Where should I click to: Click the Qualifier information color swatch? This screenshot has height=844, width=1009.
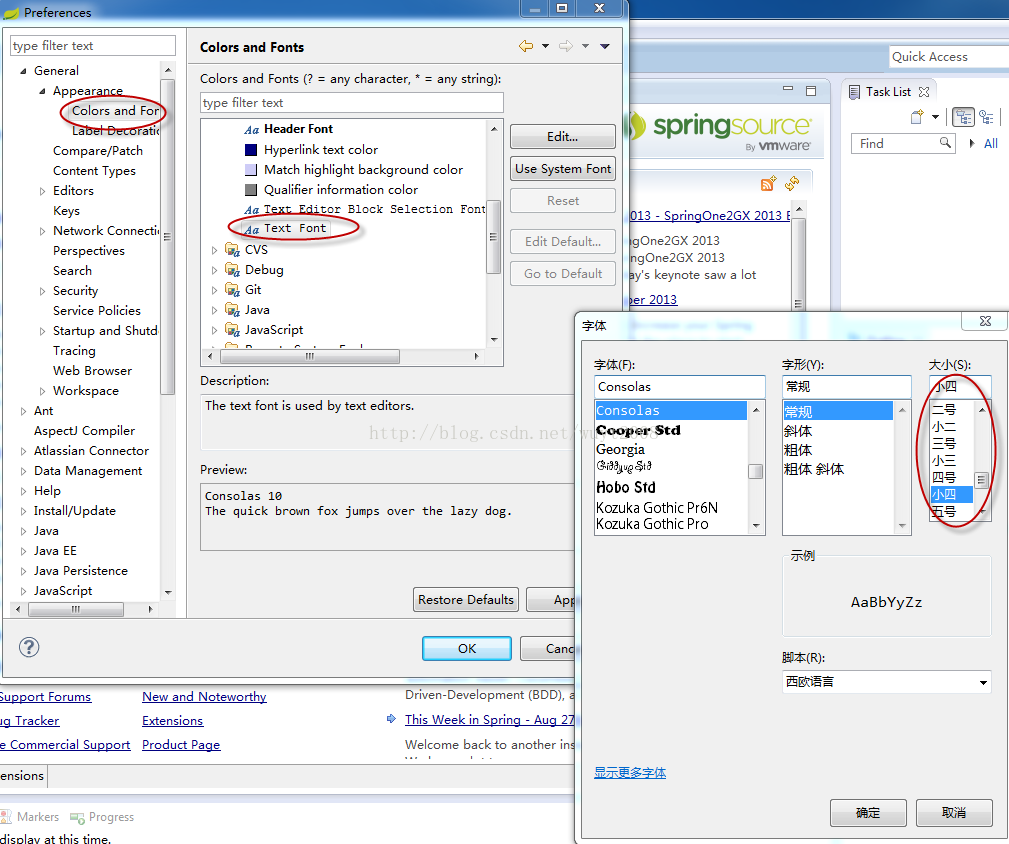click(251, 190)
